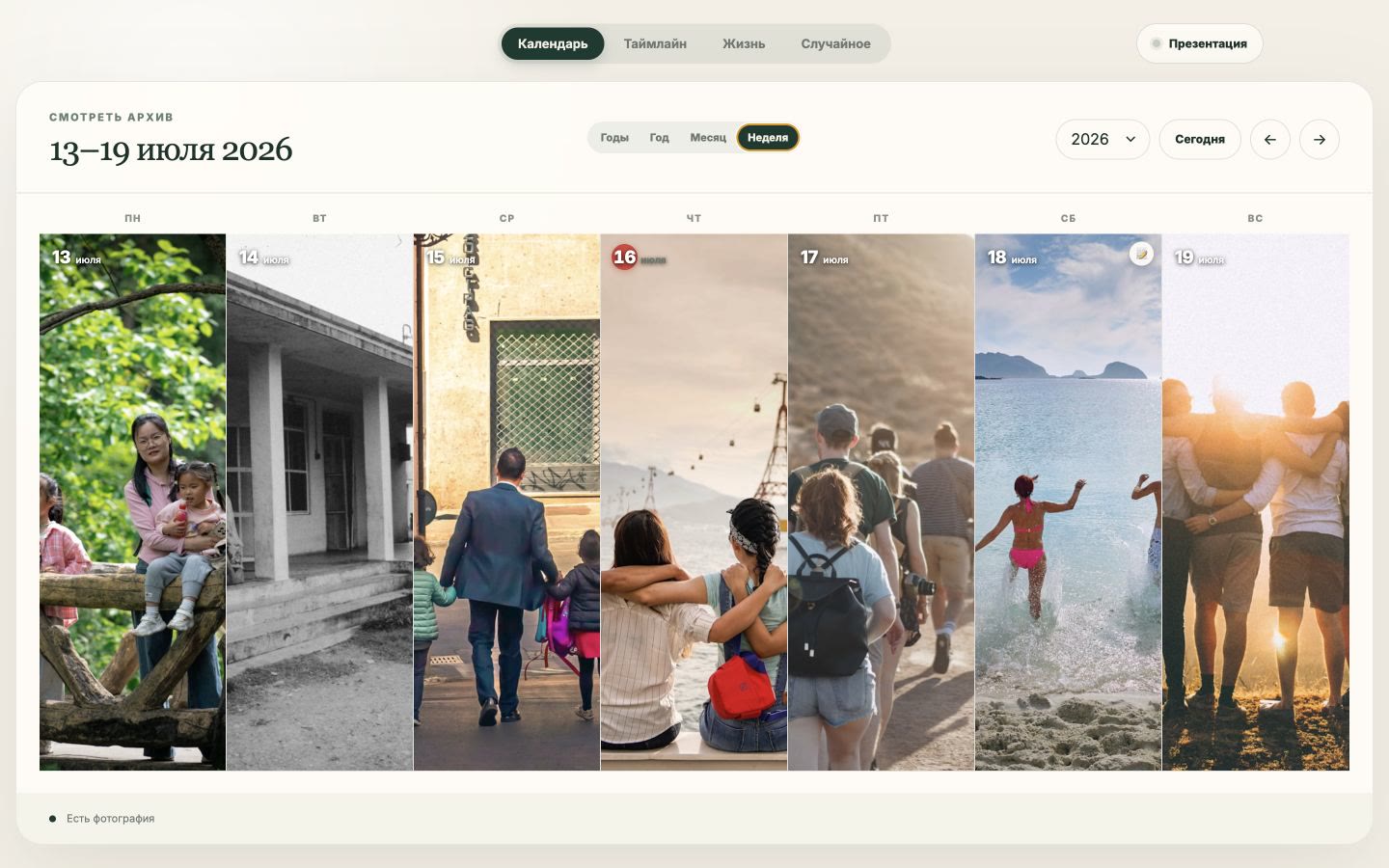The width and height of the screenshot is (1389, 868).
Task: Switch view to Месяц
Action: pos(708,138)
